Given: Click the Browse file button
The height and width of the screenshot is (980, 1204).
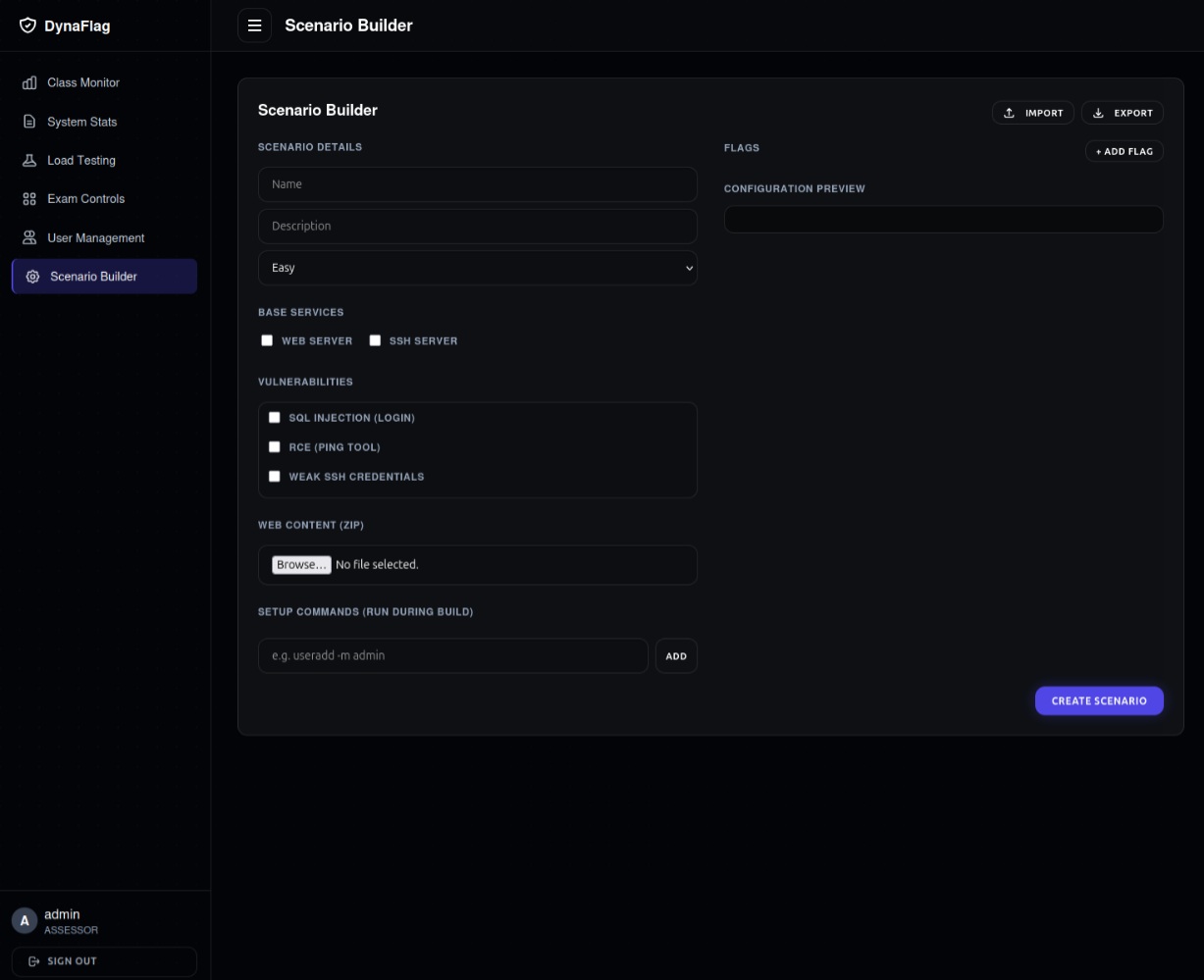Looking at the screenshot, I should (301, 565).
